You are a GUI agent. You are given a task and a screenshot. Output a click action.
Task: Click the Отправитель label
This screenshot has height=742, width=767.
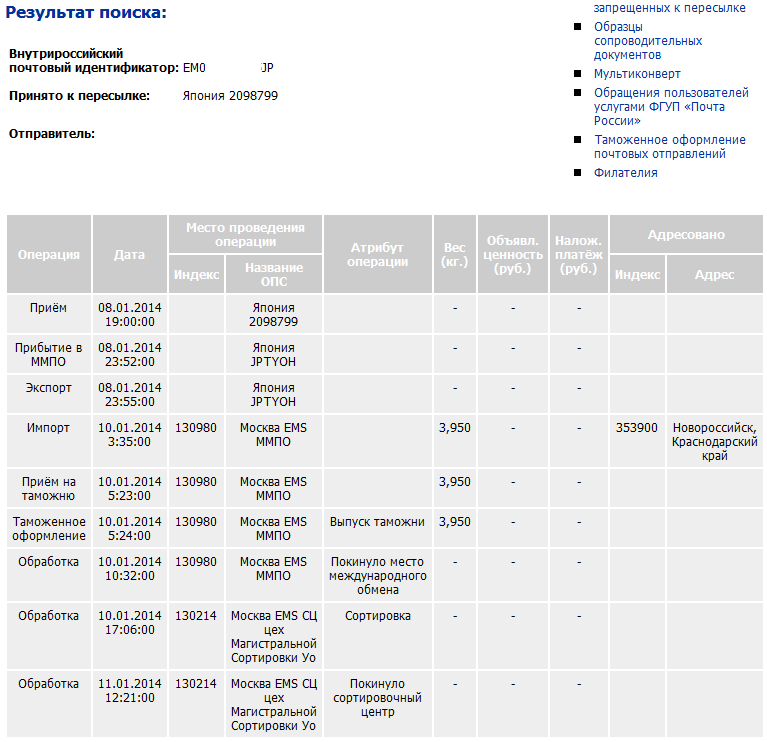(52, 134)
